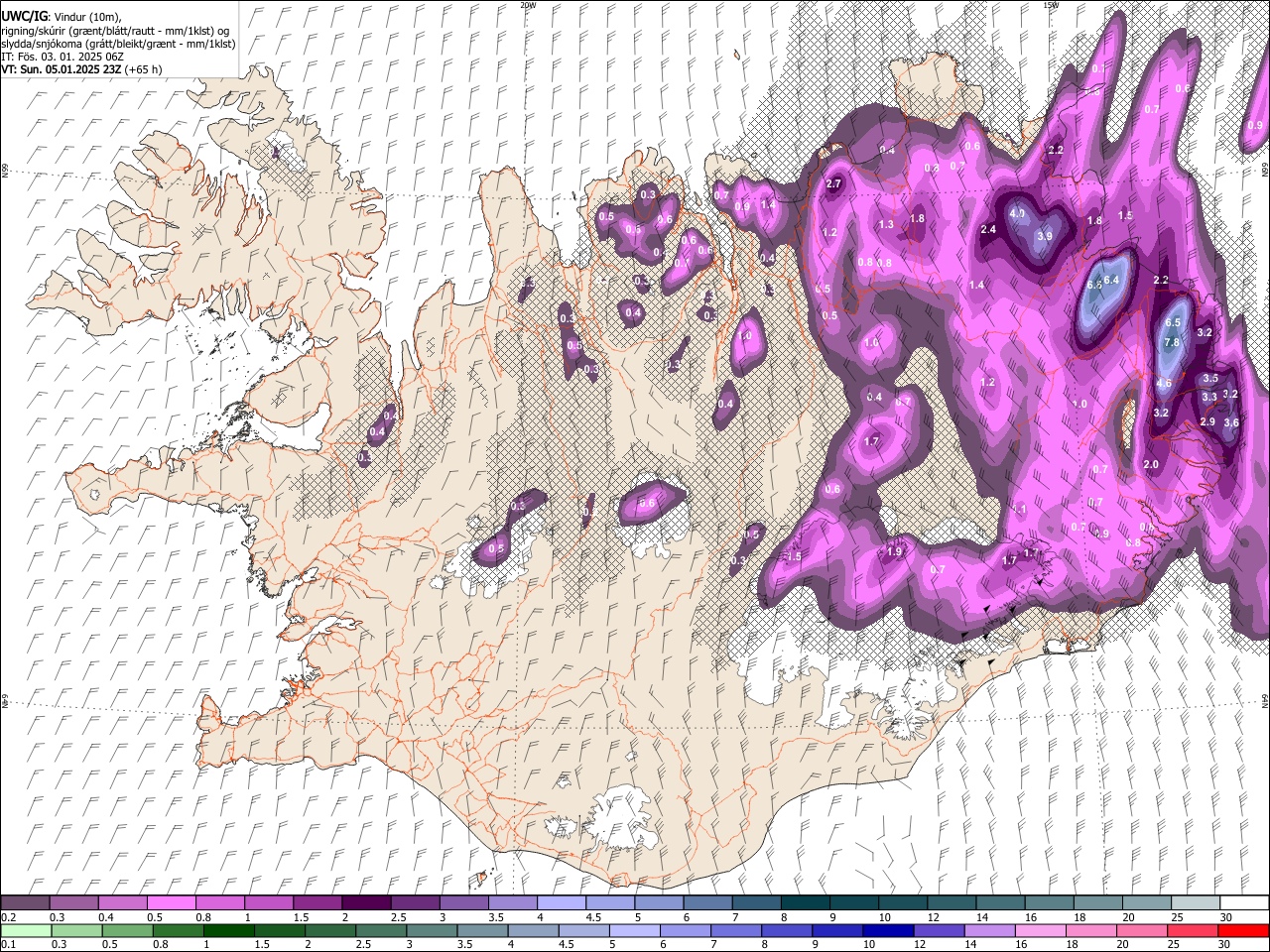Click the 7.8 precipitation maximum on the map
This screenshot has height=952, width=1270.
1172,343
